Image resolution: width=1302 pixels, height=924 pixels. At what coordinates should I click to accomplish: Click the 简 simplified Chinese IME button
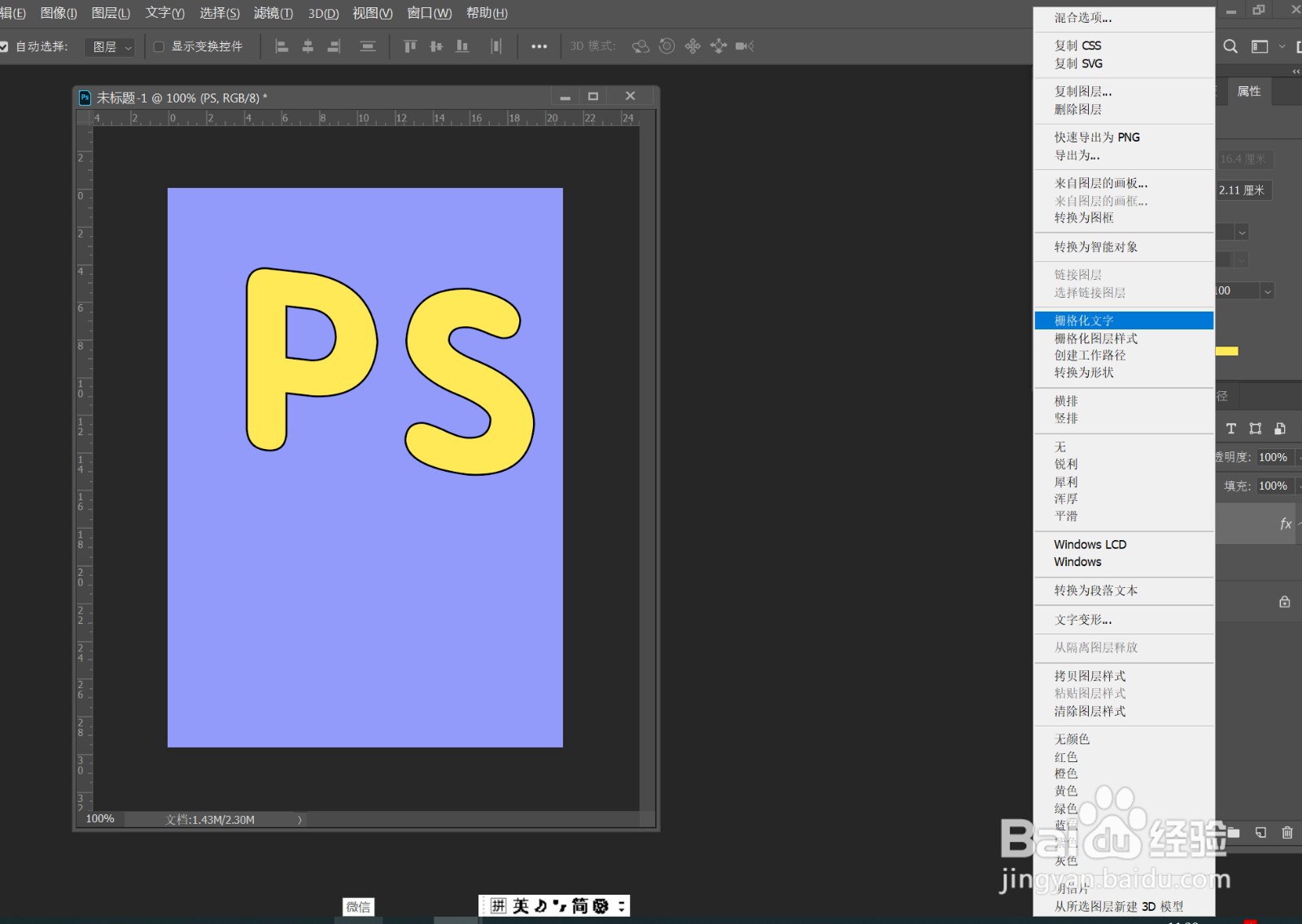click(580, 906)
